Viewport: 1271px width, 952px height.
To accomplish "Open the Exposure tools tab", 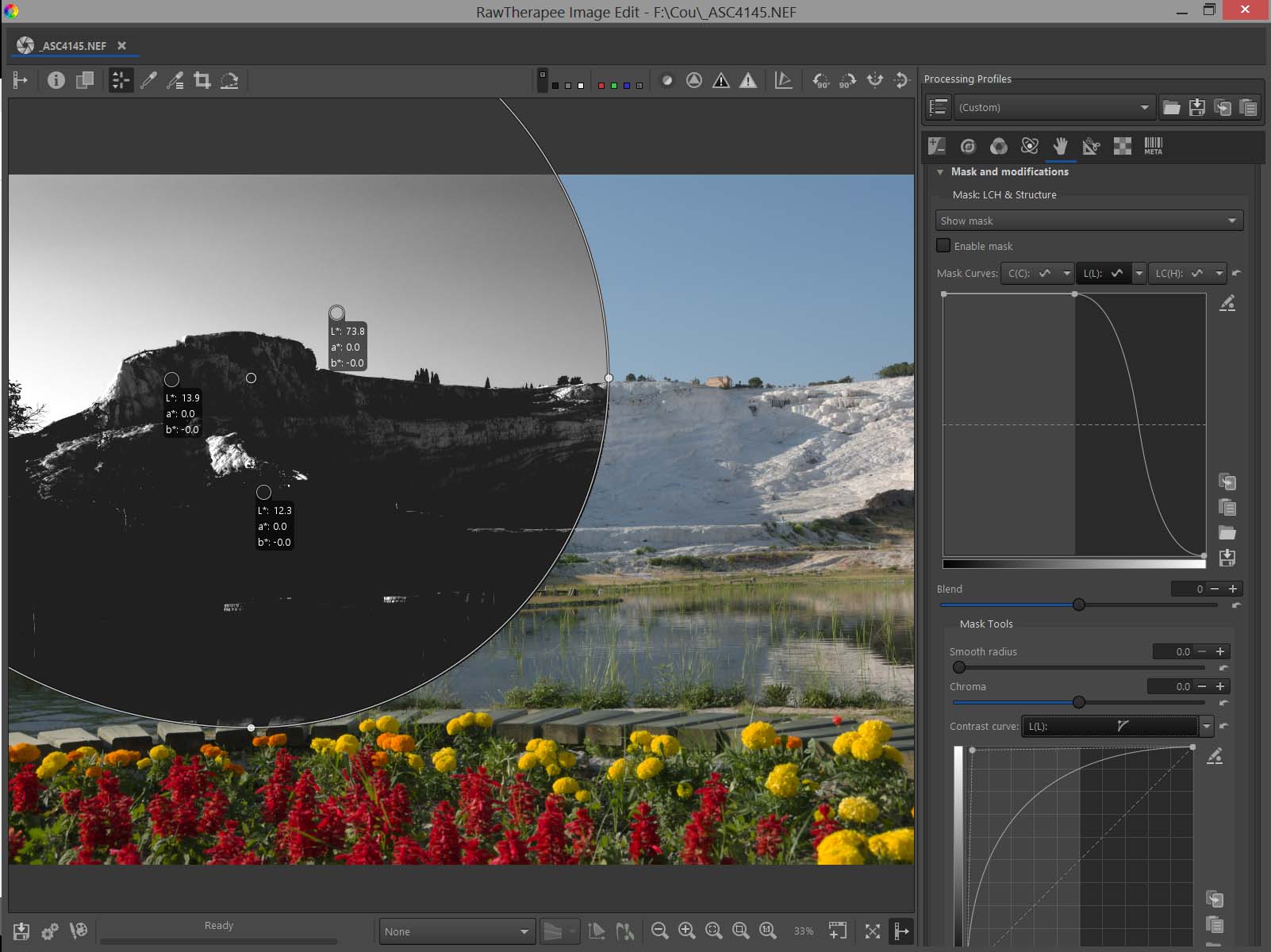I will (937, 146).
